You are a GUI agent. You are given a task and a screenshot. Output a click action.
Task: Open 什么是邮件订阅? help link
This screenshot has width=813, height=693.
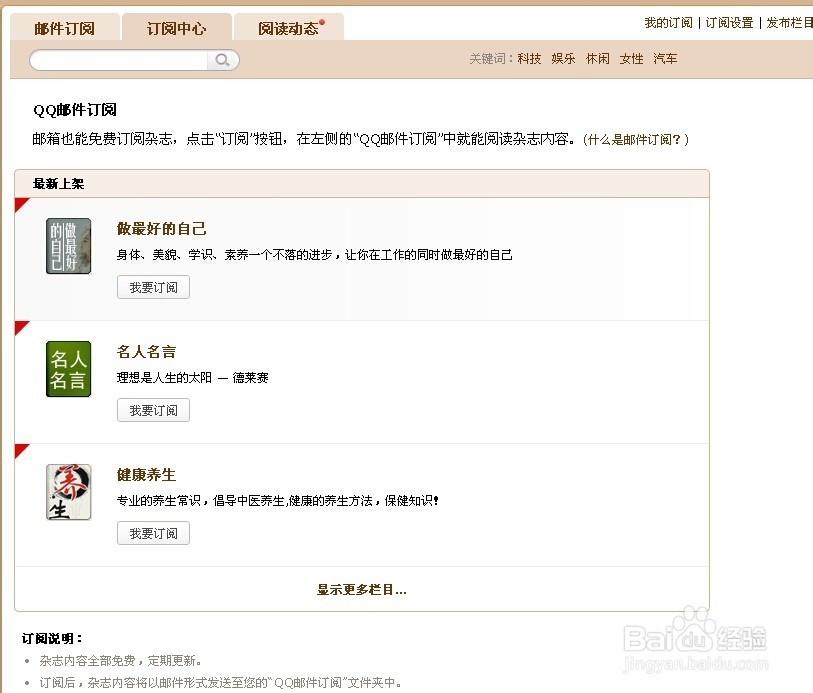[x=636, y=139]
